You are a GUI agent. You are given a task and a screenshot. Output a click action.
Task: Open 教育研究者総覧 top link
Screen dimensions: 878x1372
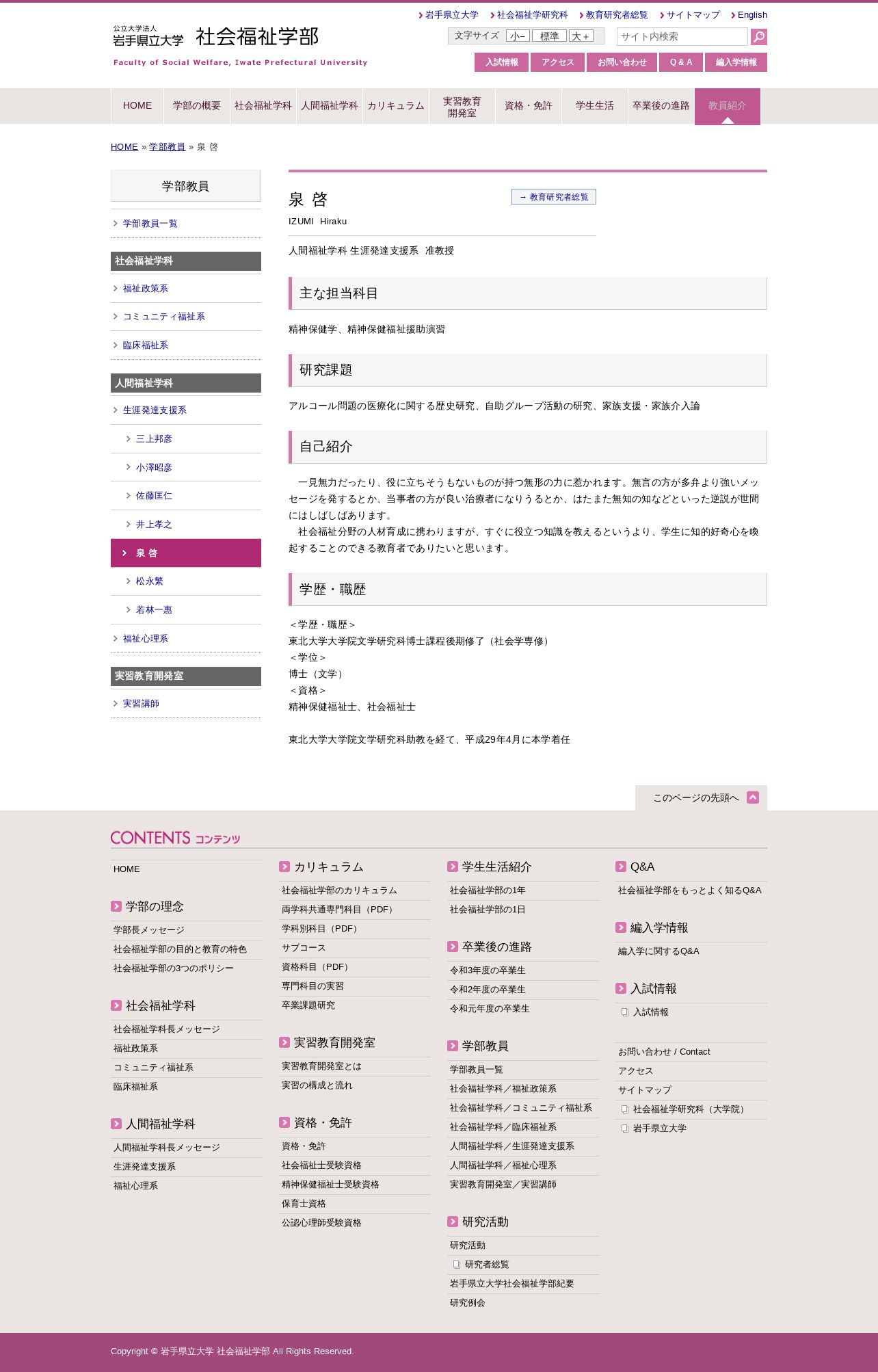(x=617, y=15)
